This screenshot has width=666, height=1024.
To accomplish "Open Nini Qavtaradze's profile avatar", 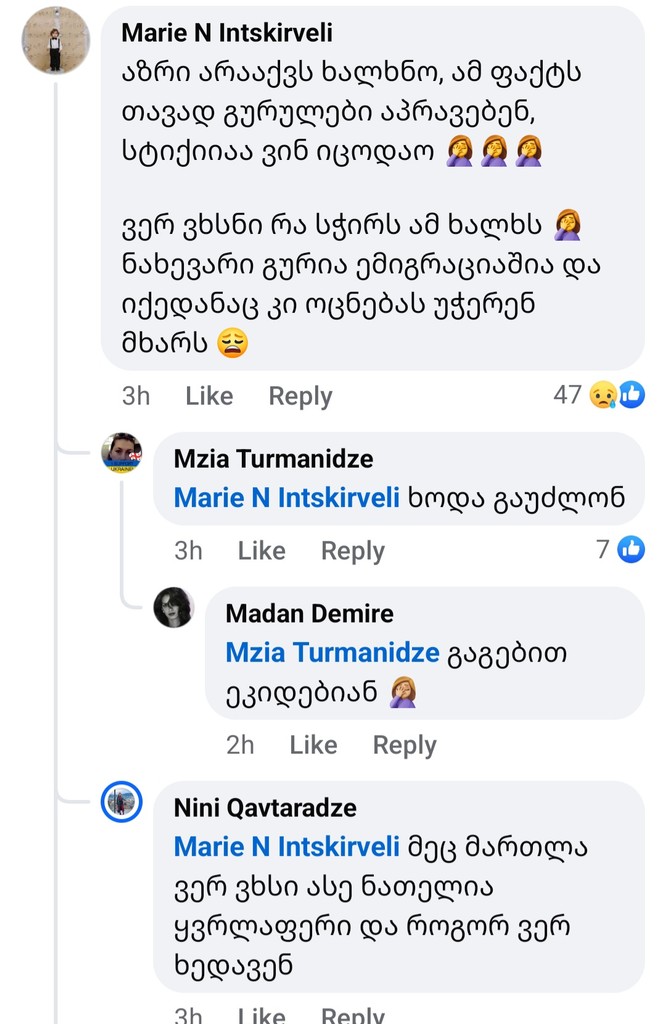I will click(122, 802).
